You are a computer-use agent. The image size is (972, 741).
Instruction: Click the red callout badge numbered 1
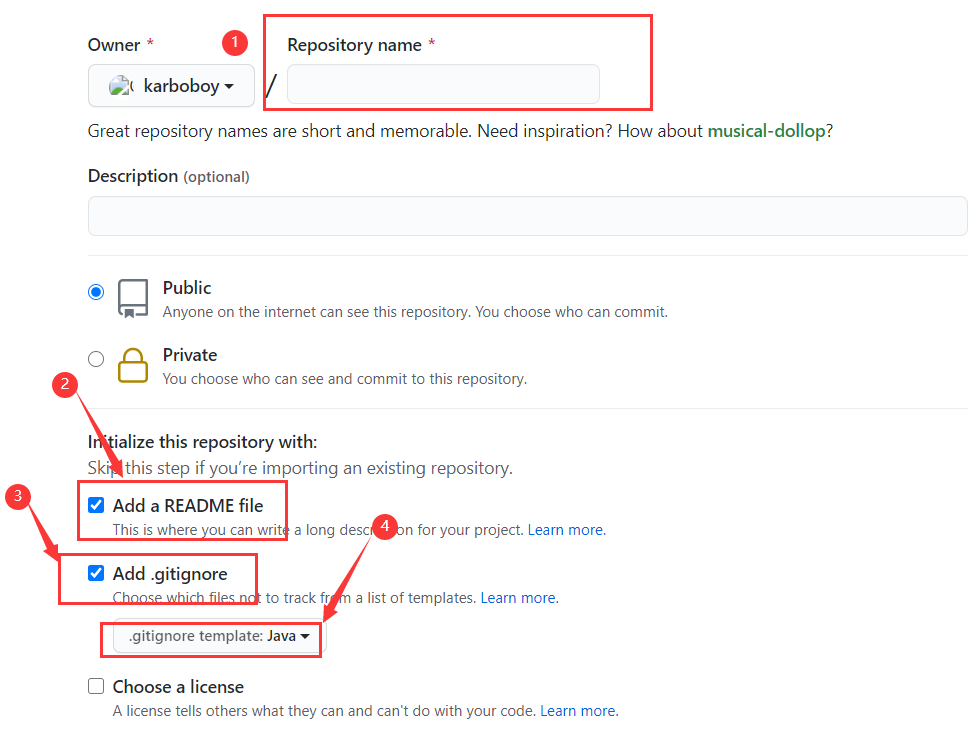(x=234, y=43)
